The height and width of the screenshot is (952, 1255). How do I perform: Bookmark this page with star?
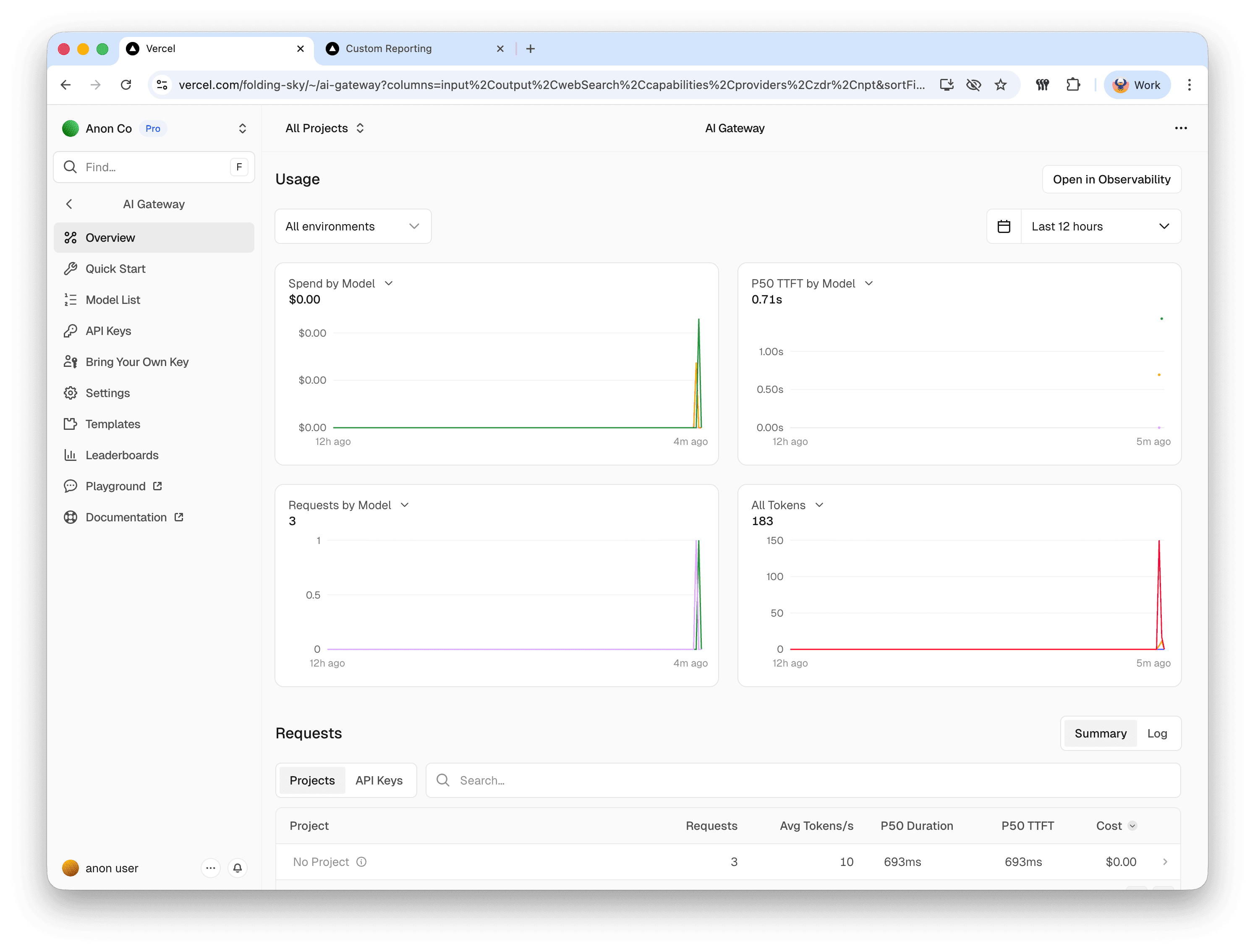point(1001,84)
